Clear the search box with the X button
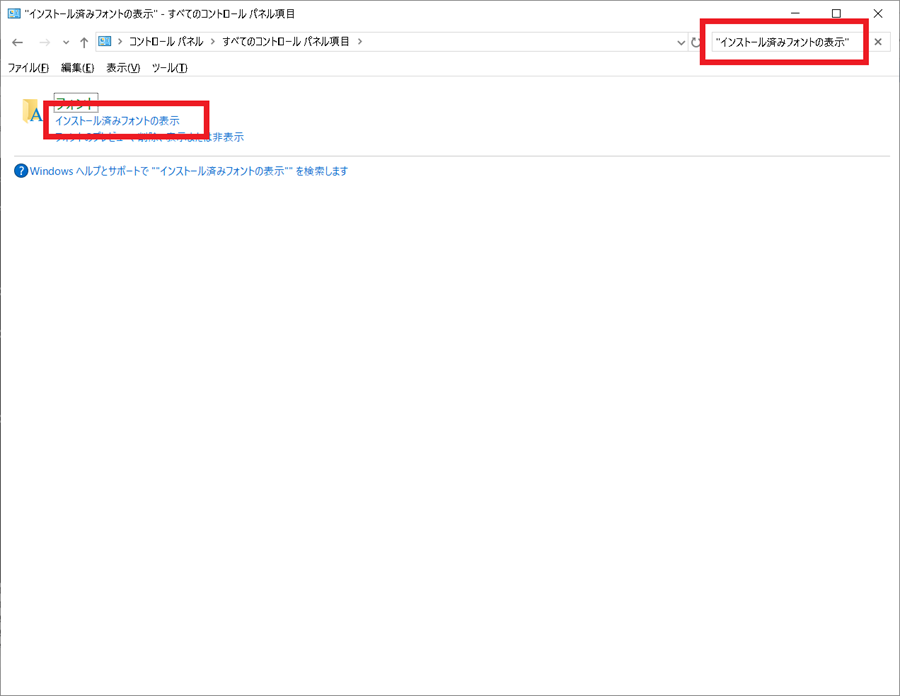This screenshot has width=900, height=696. [878, 41]
